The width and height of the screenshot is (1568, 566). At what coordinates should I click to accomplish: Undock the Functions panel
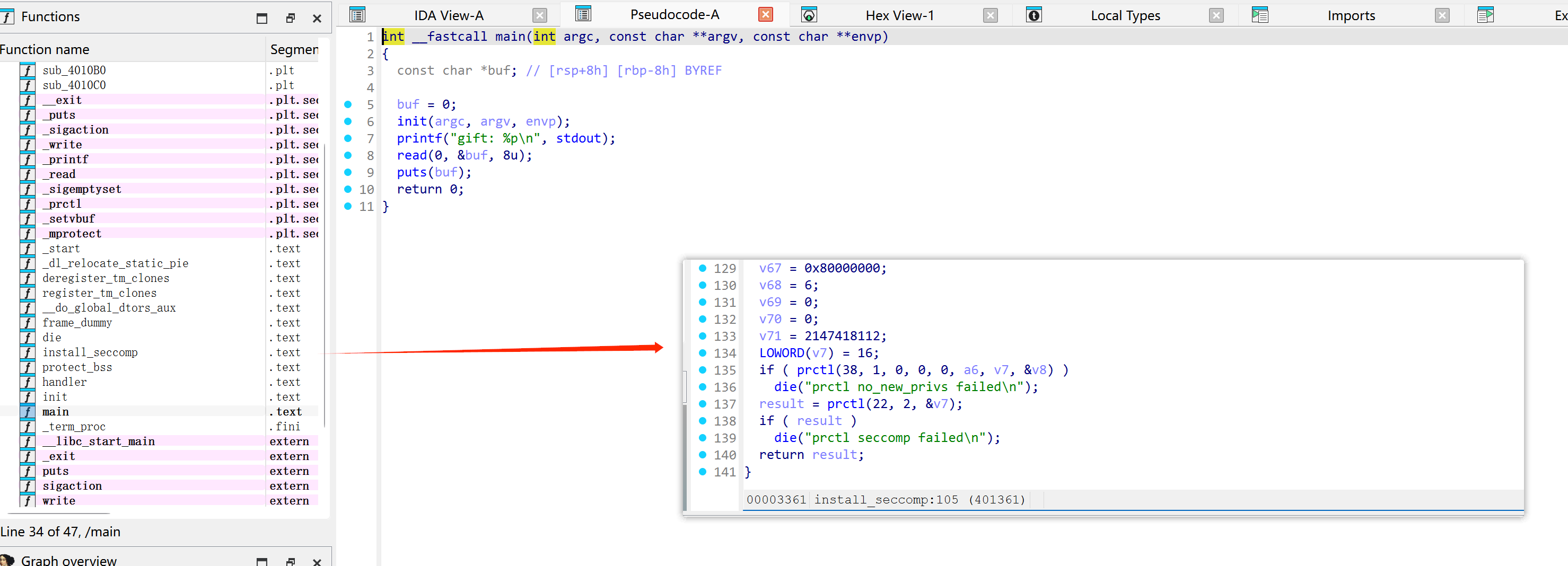pos(291,18)
